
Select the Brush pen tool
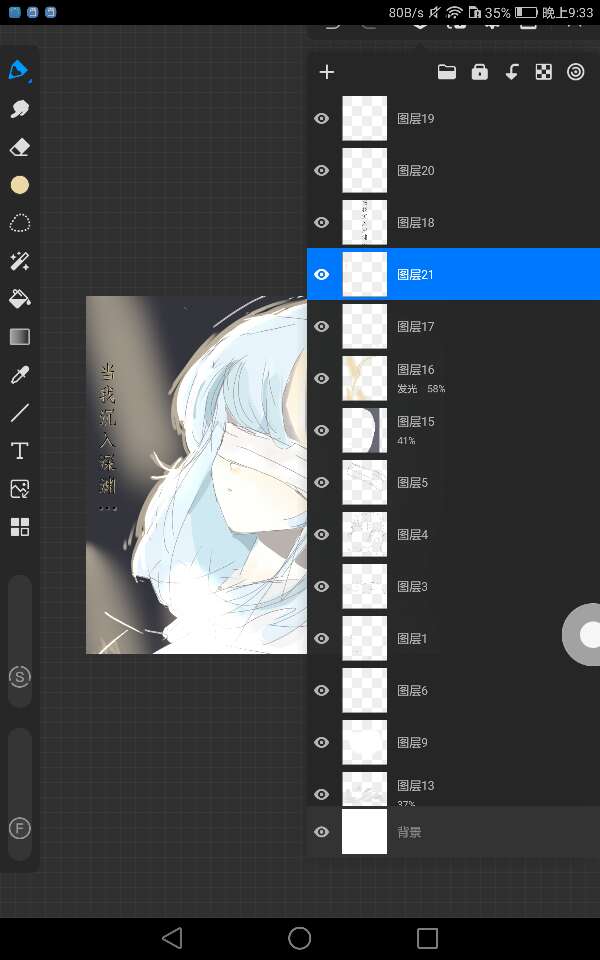pos(19,71)
